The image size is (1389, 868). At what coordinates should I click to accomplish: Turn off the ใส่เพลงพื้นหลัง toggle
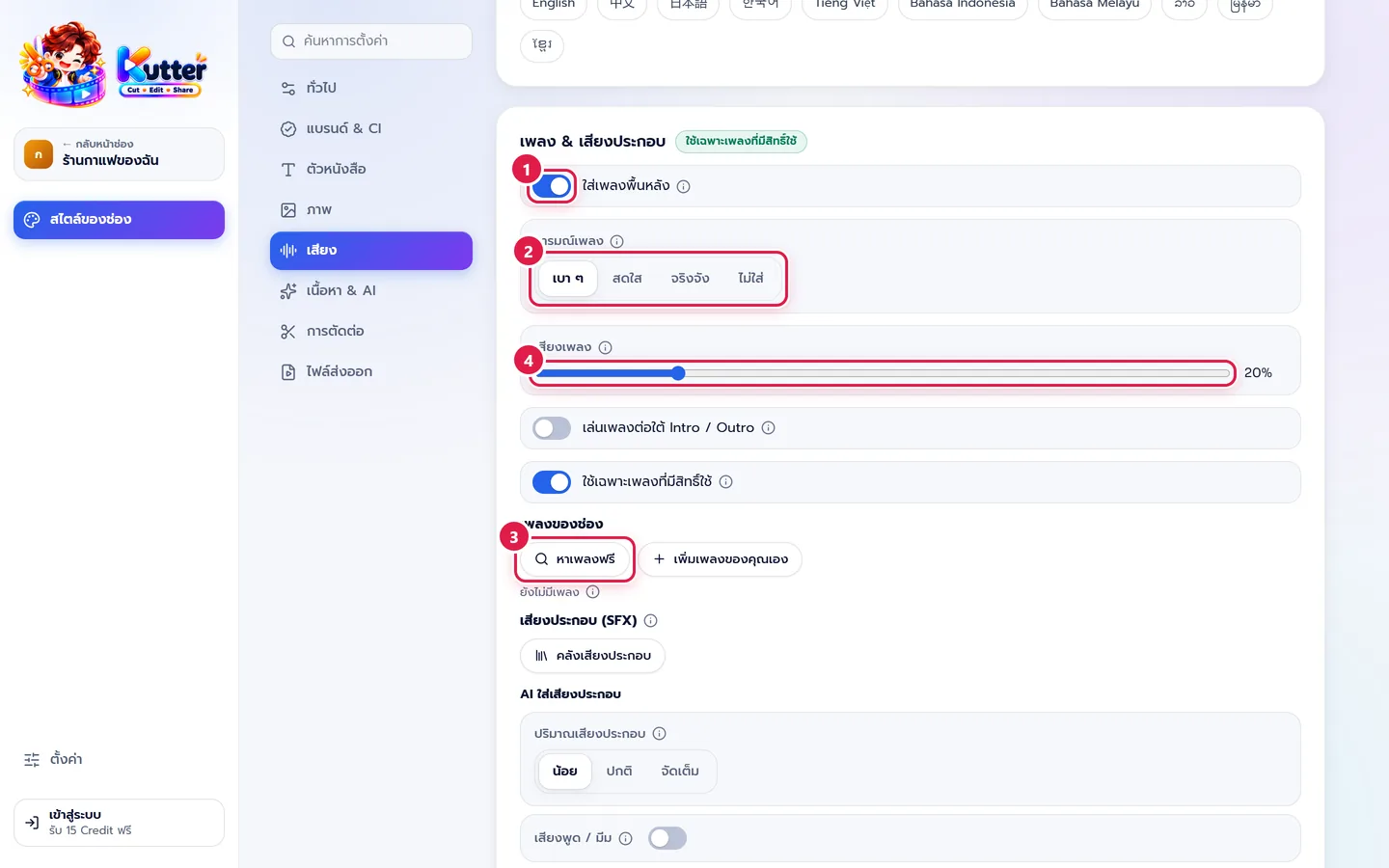coord(552,186)
